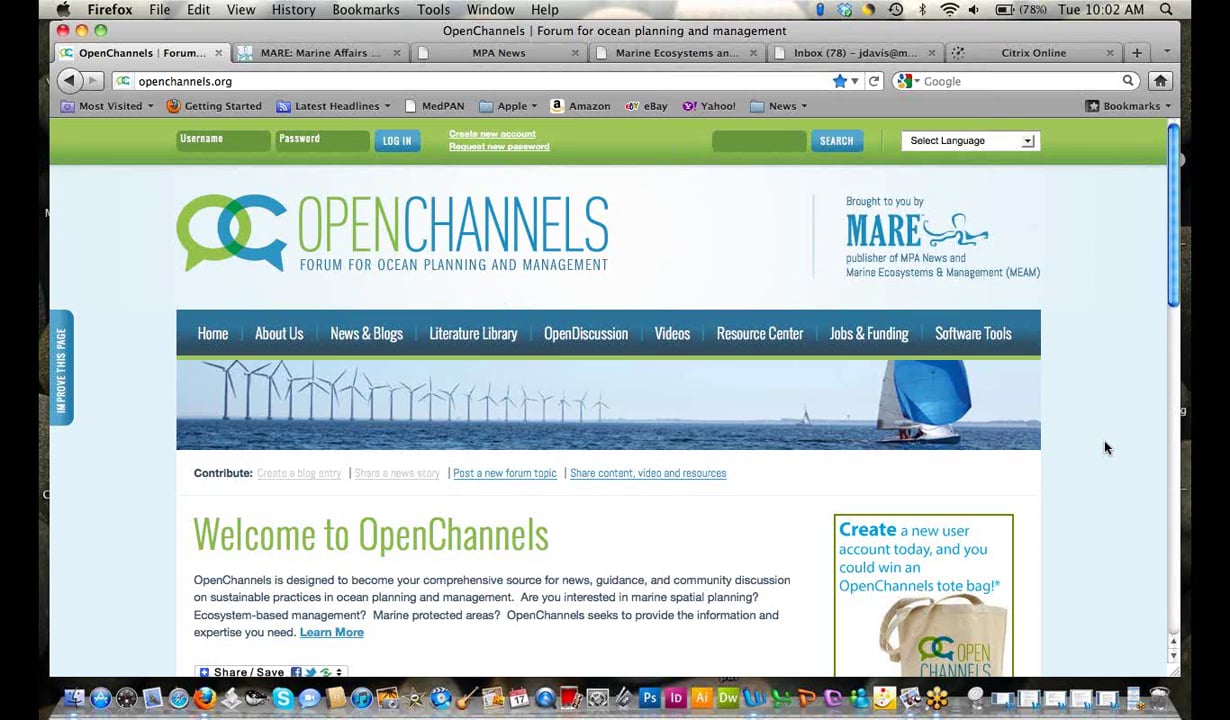The image size is (1230, 720).
Task: Open the Dropbox menu bar icon
Action: 845,10
